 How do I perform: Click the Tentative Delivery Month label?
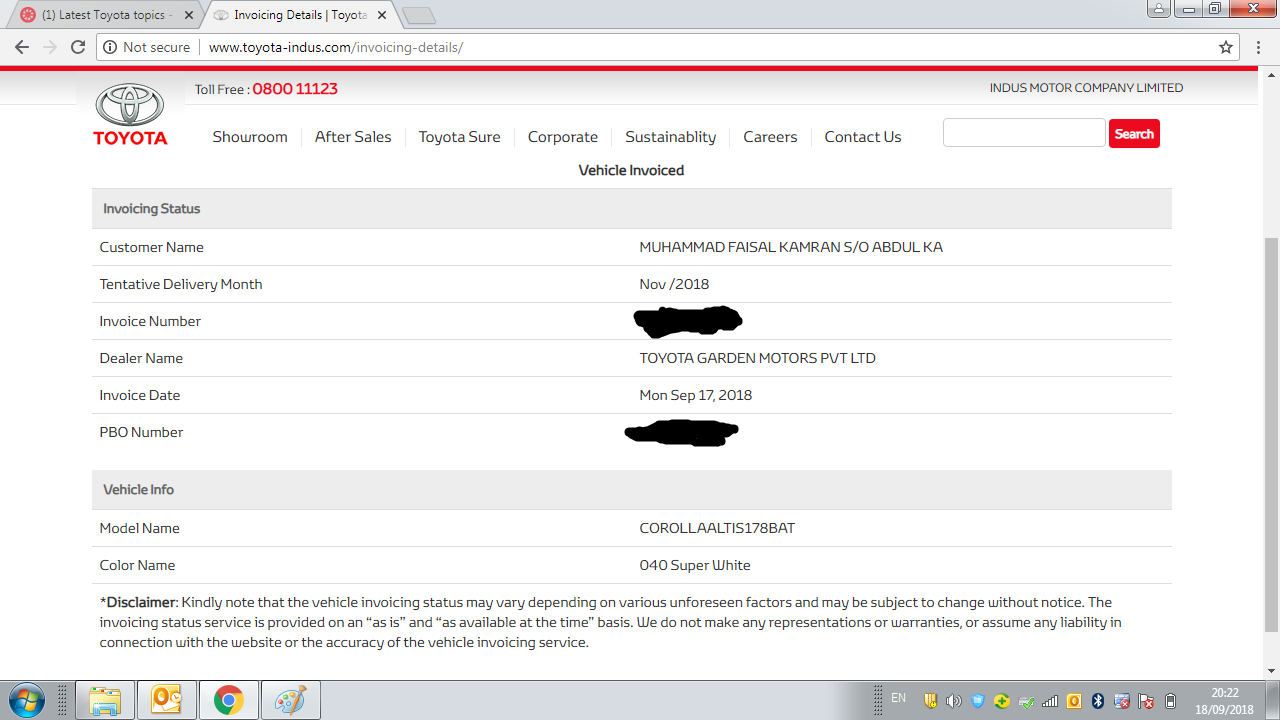[181, 284]
